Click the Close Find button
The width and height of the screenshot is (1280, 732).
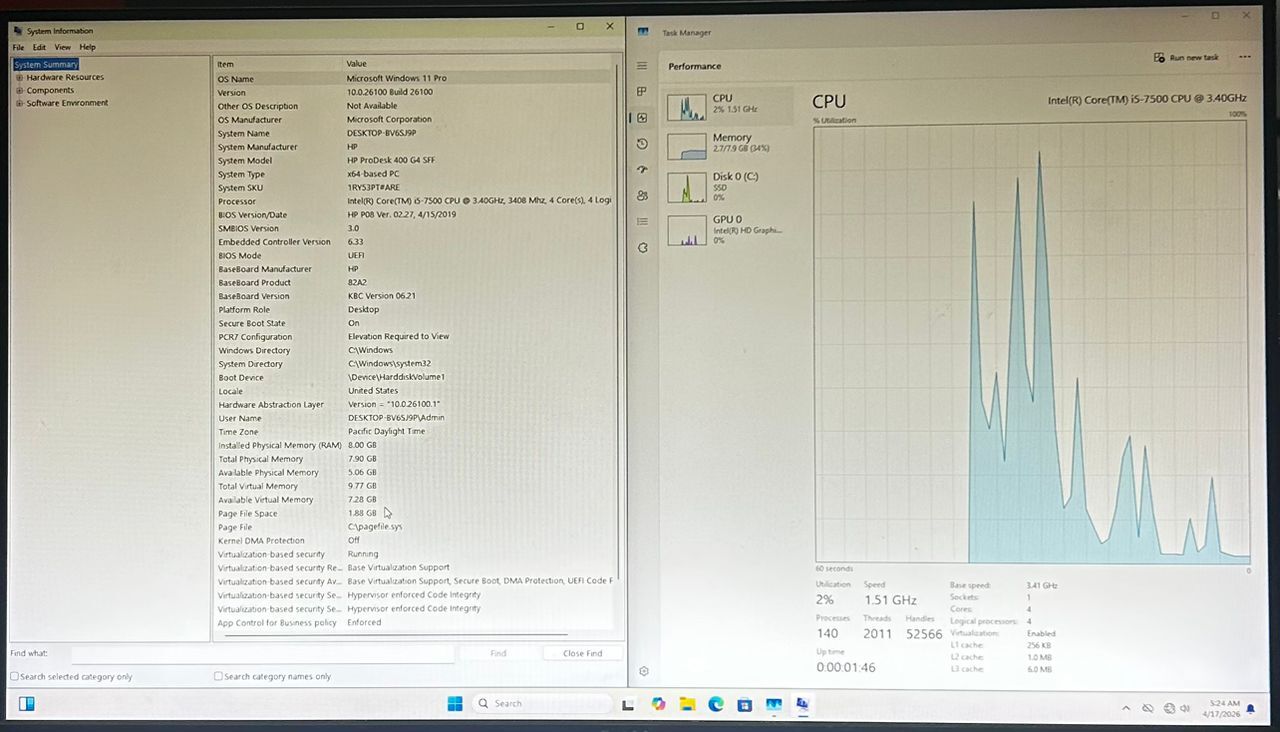tap(582, 654)
